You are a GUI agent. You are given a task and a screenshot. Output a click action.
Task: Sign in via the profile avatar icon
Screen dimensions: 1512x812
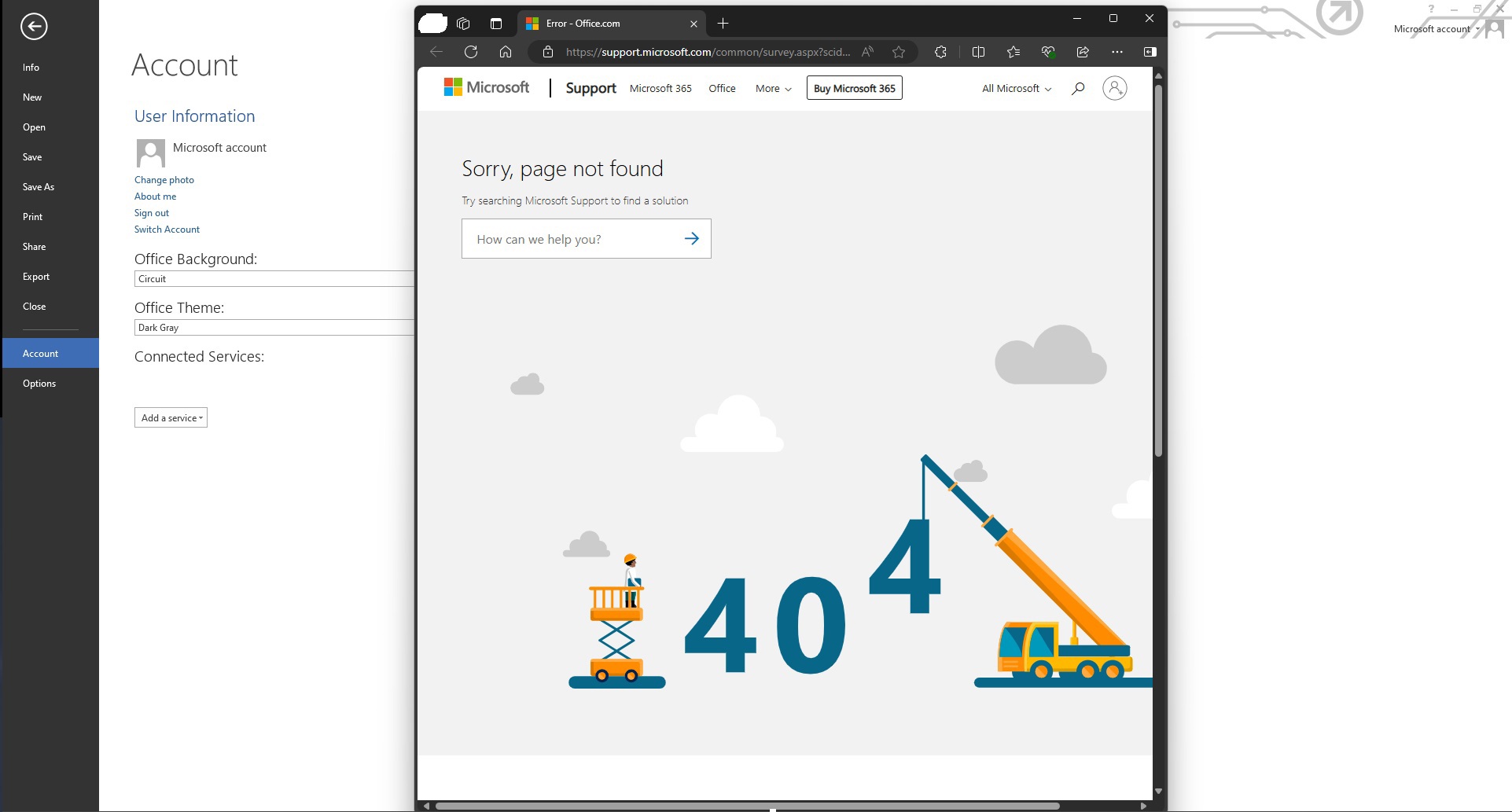(1114, 88)
